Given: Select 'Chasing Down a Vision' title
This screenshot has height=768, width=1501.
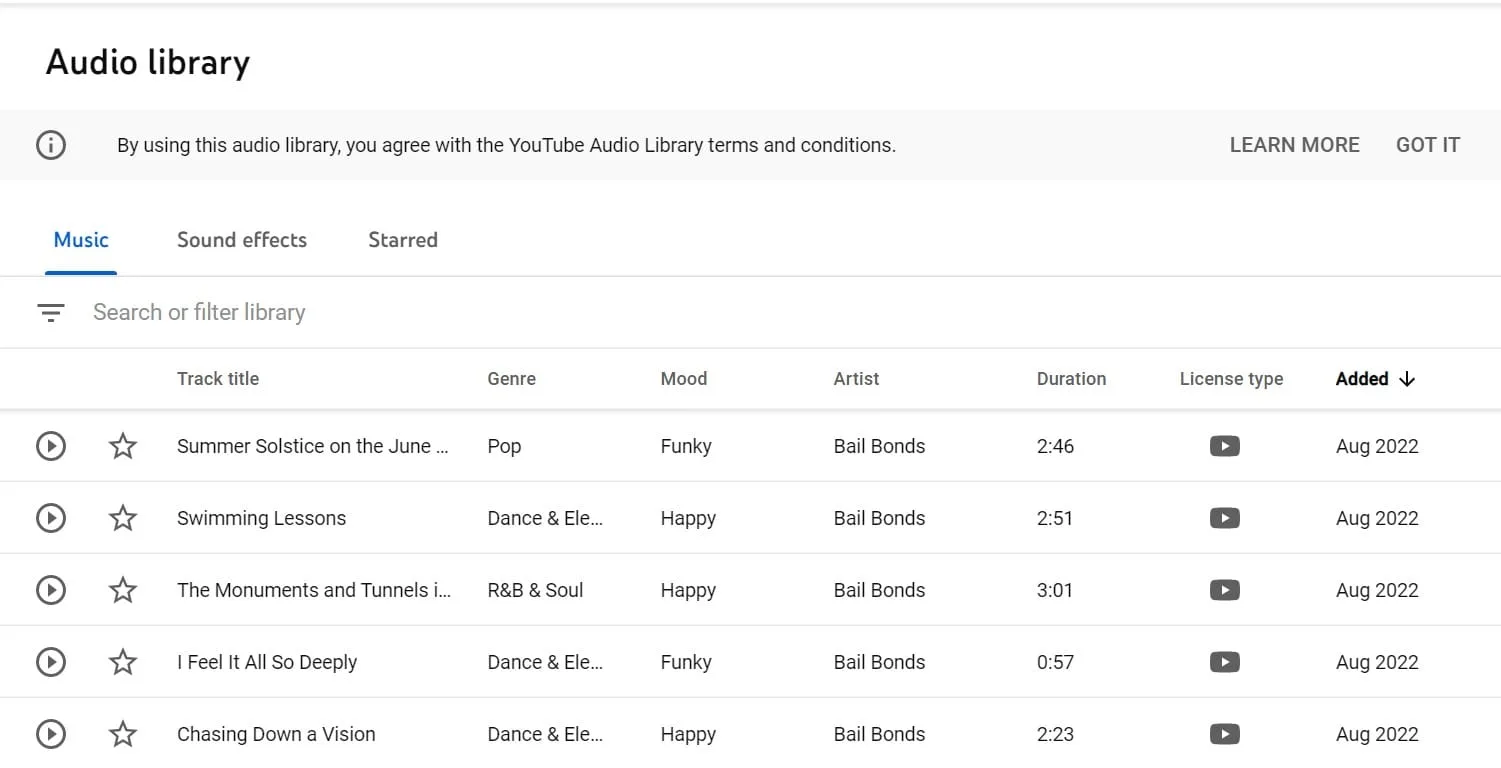Looking at the screenshot, I should (x=277, y=734).
